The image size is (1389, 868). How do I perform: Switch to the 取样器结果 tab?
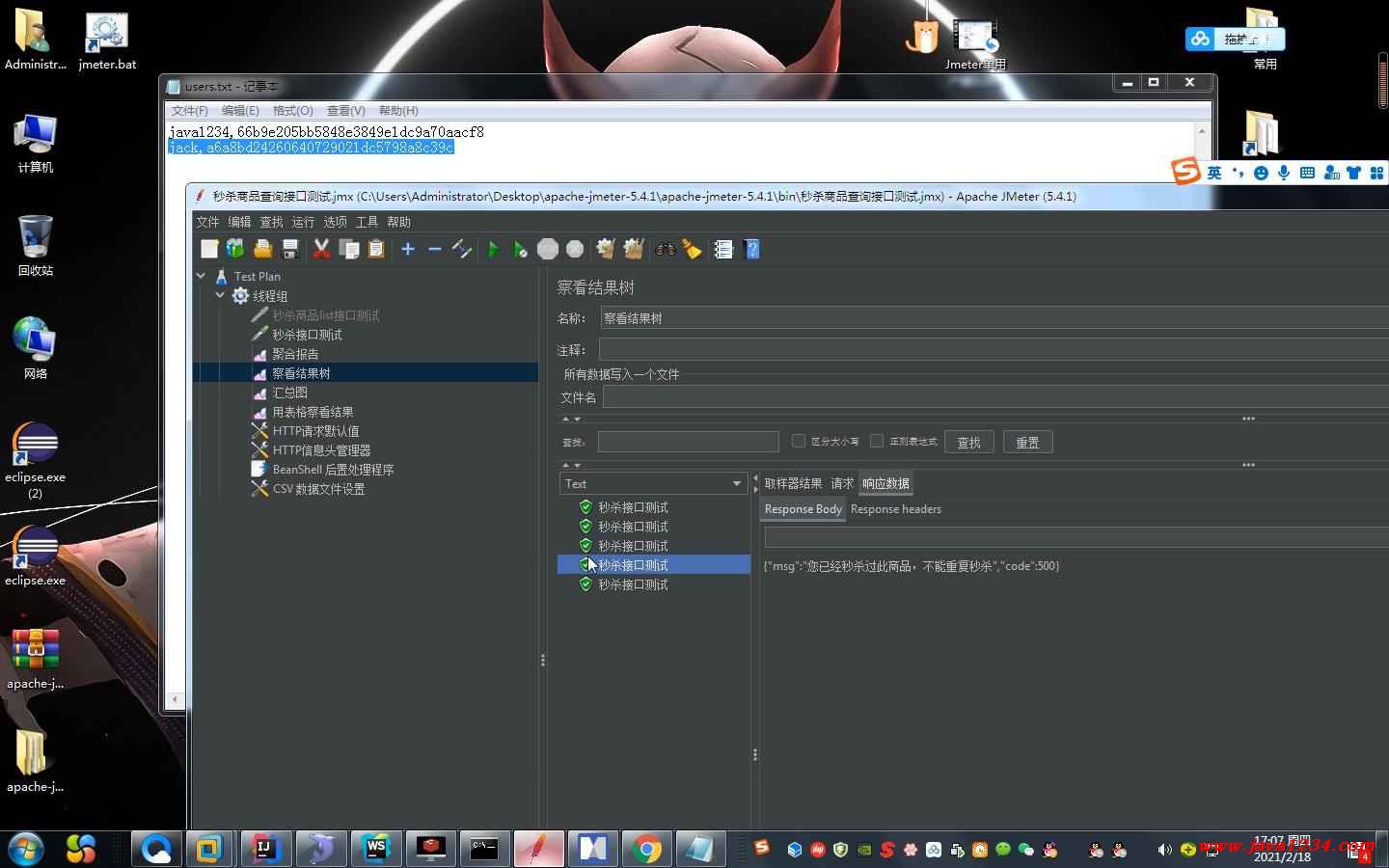tap(793, 483)
